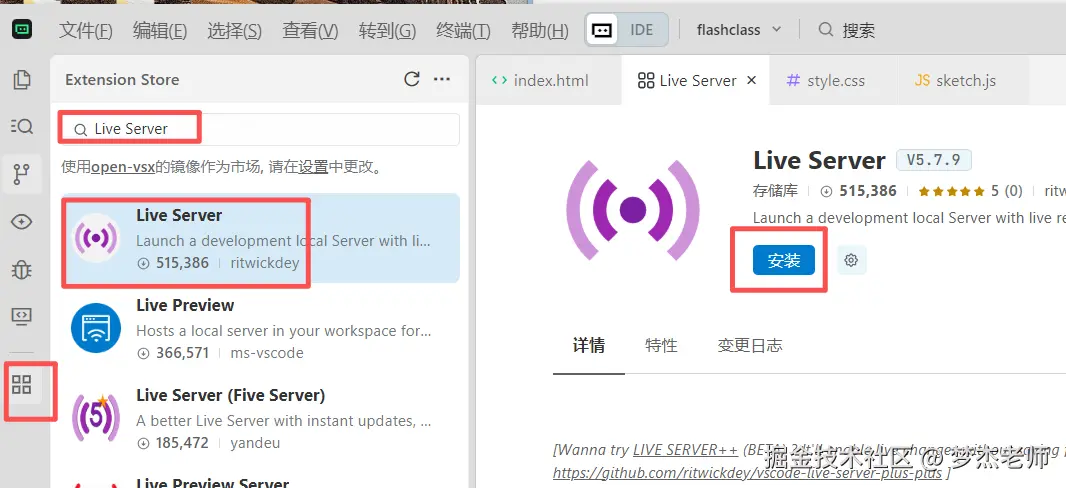Open the 详情 details tab

pos(589,345)
